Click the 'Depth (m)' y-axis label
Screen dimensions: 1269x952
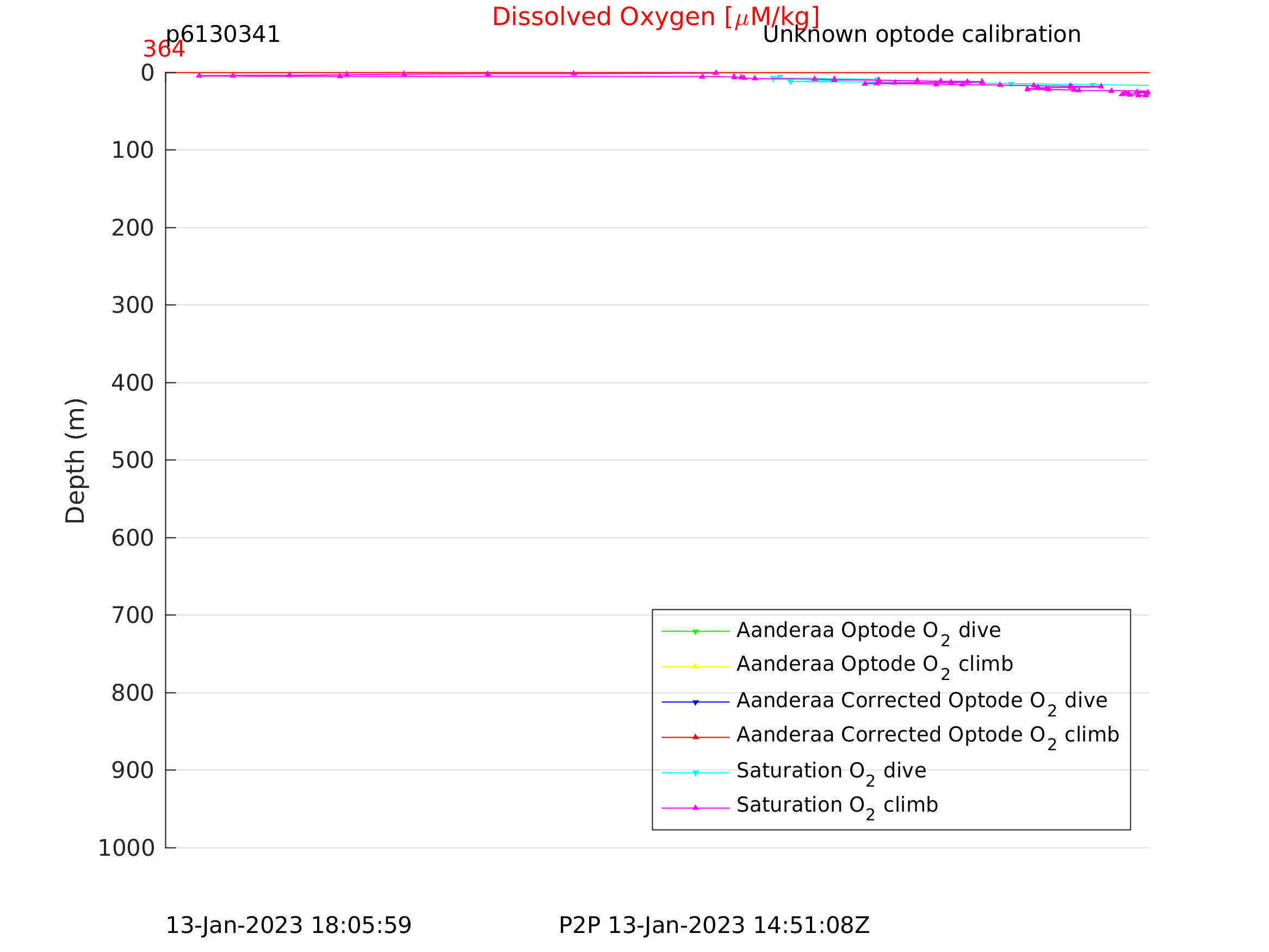[x=76, y=460]
